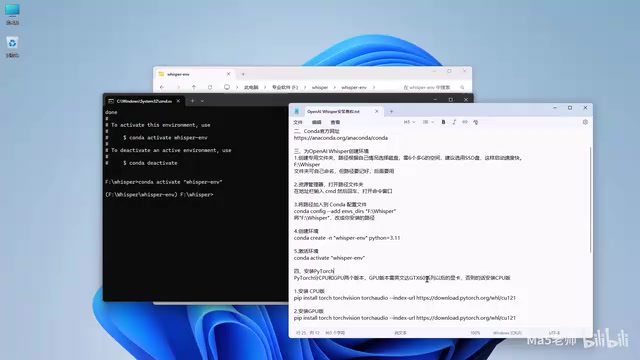Viewport: 640px width, 360px height.
Task: Click the CPU pip install torch line in Notepad
Action: tap(405, 298)
